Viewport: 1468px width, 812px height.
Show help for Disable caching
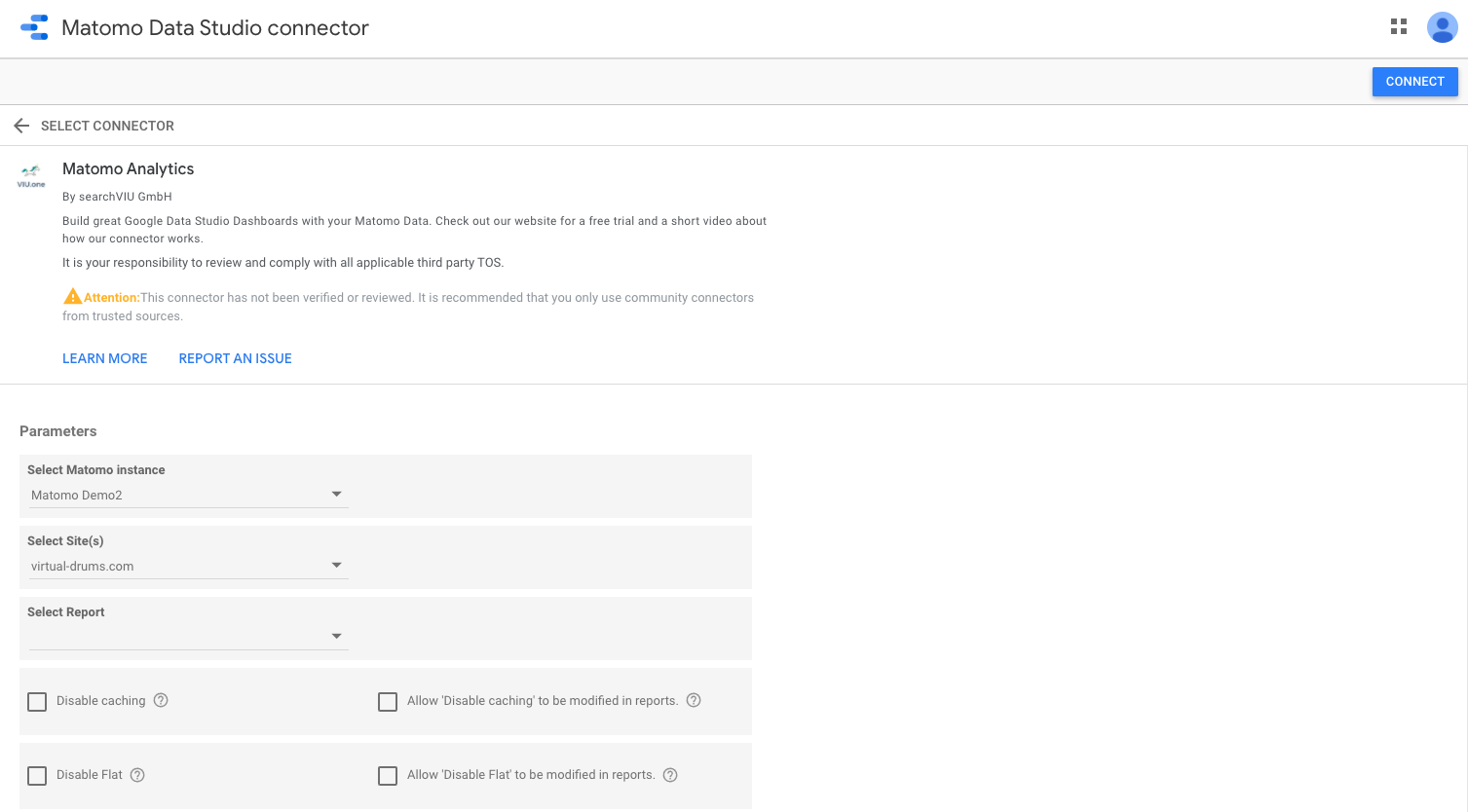point(161,700)
